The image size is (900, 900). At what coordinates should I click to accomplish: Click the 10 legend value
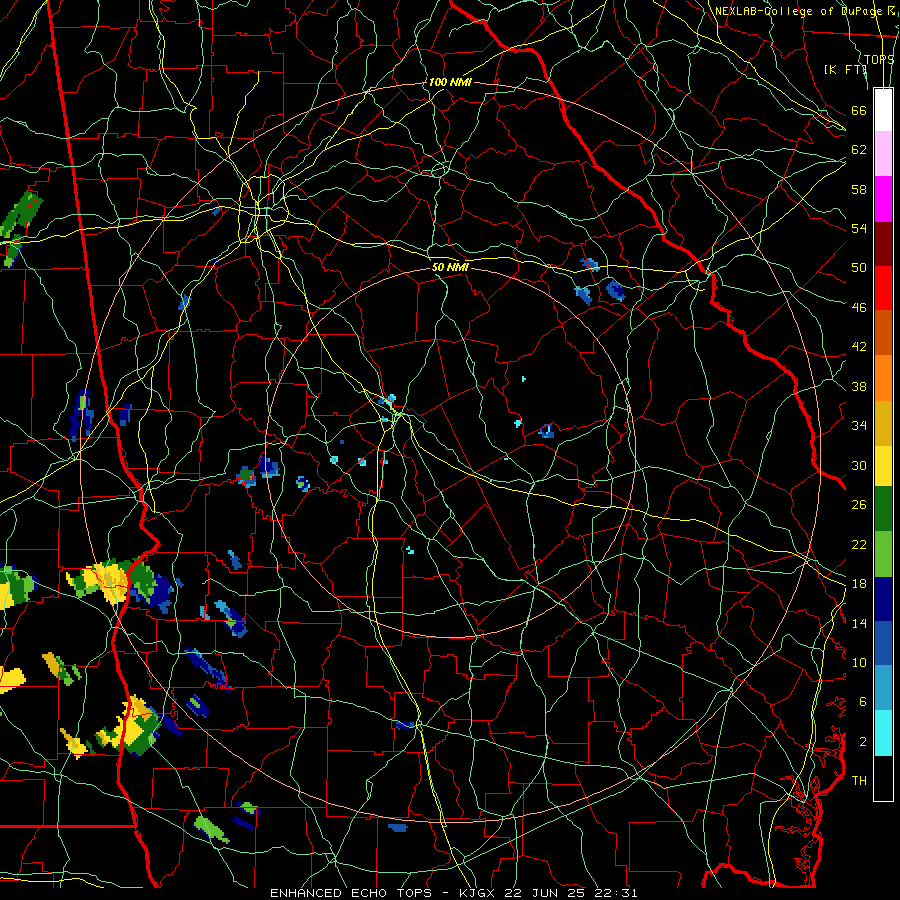point(859,662)
